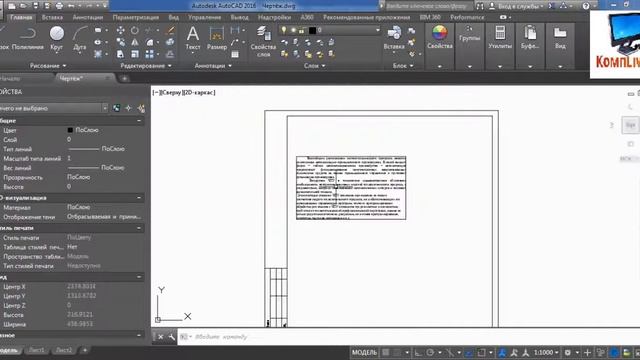Click the black layer color swatch
This screenshot has height=360, width=640.
point(312,30)
